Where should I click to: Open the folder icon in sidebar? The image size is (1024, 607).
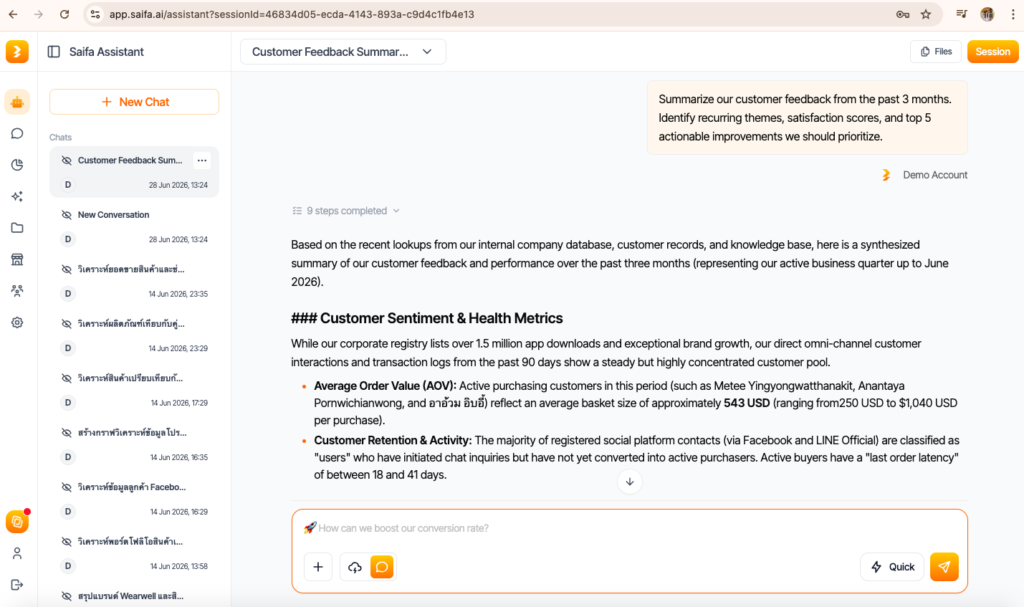point(17,228)
